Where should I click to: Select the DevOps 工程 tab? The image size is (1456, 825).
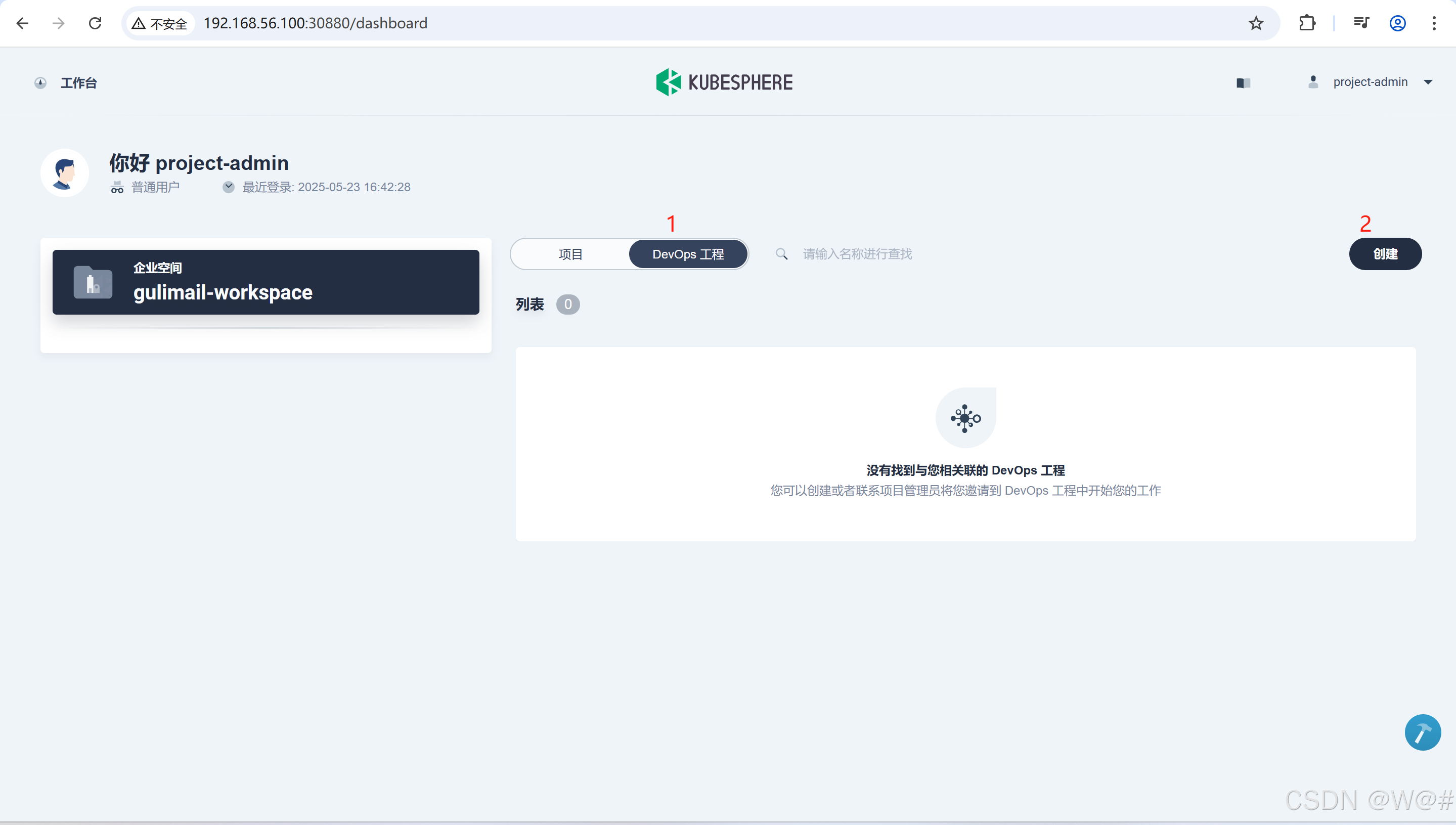(688, 254)
